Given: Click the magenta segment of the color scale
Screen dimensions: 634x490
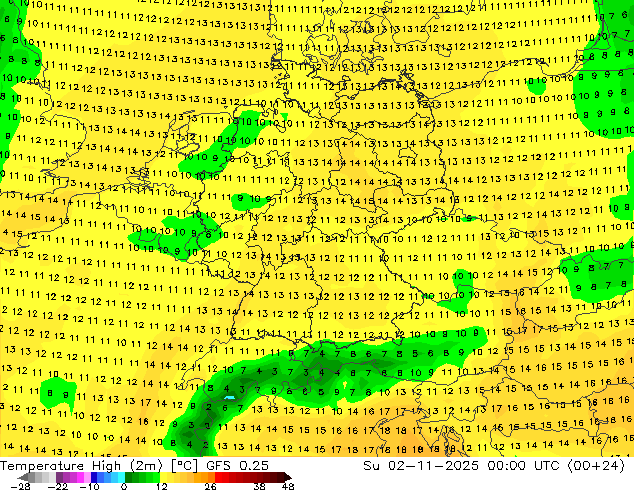Looking at the screenshot, I should coord(80,477).
